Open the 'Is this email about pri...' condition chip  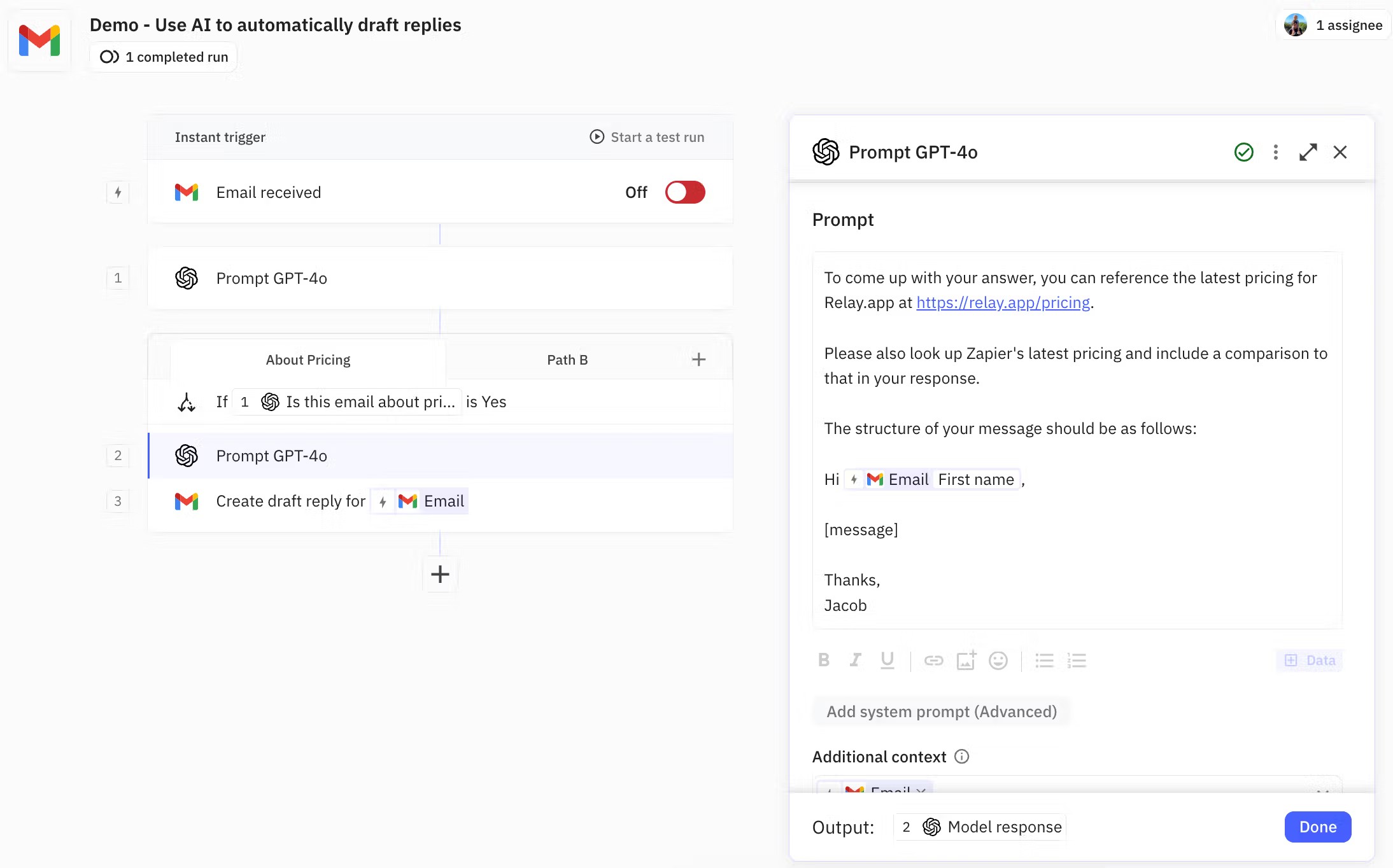click(x=347, y=402)
